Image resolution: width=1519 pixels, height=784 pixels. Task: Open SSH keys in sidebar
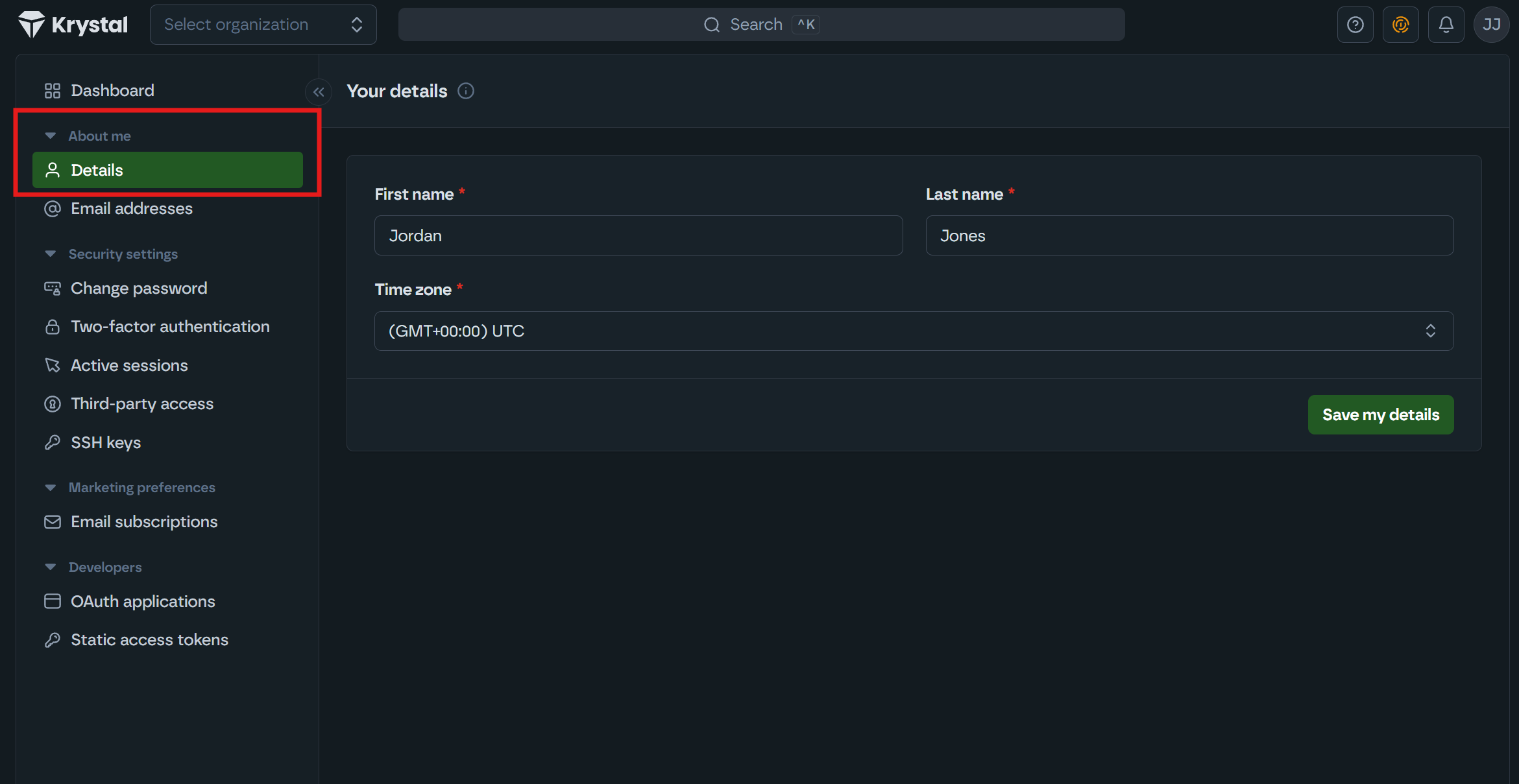[x=105, y=442]
